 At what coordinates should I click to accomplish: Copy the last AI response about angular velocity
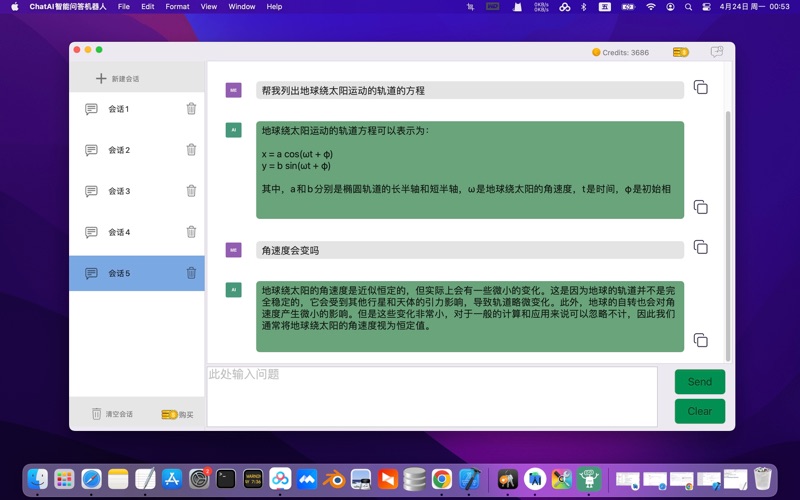click(x=700, y=340)
